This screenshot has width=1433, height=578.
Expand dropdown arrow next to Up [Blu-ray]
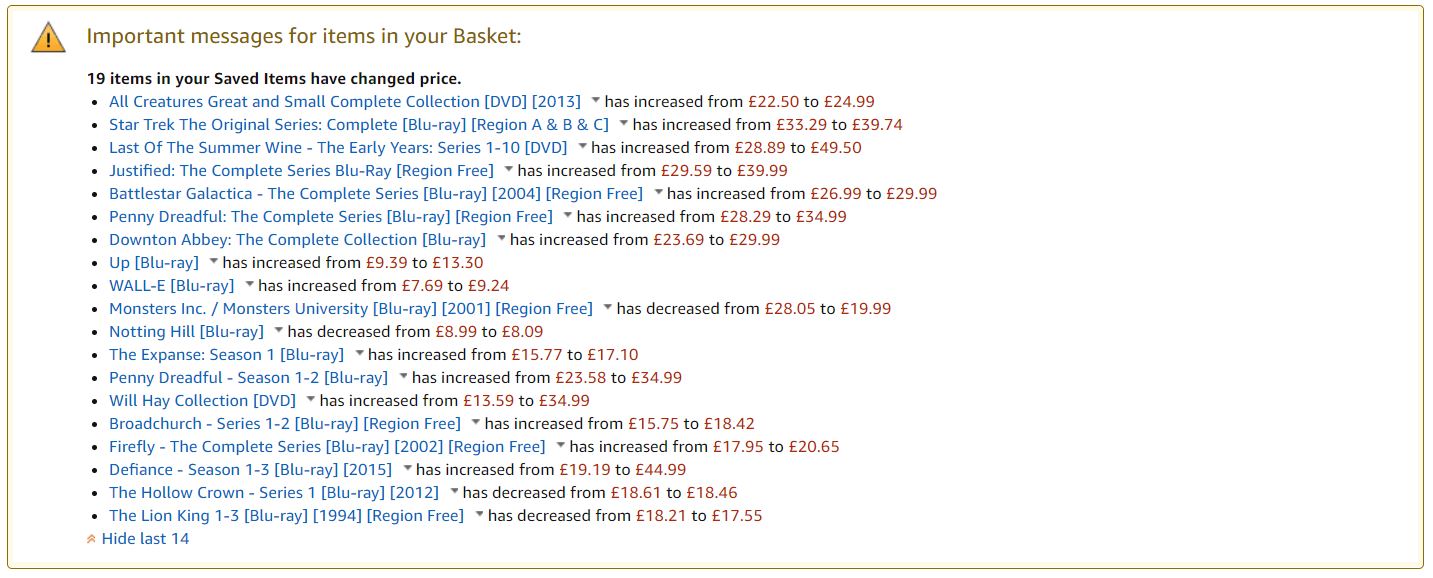(x=213, y=262)
